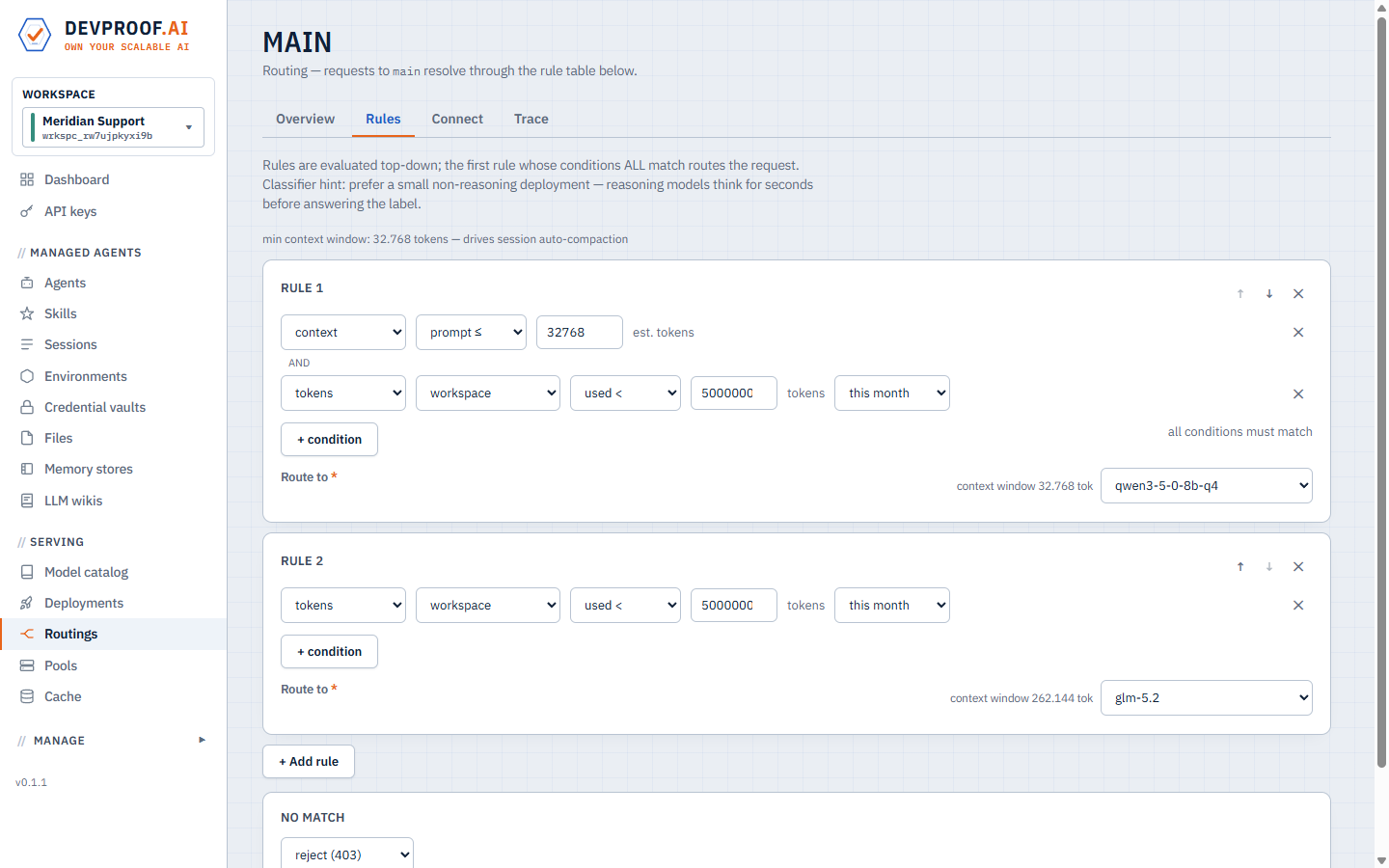The image size is (1389, 868).
Task: Click the 32768 tokens input field
Action: point(580,332)
